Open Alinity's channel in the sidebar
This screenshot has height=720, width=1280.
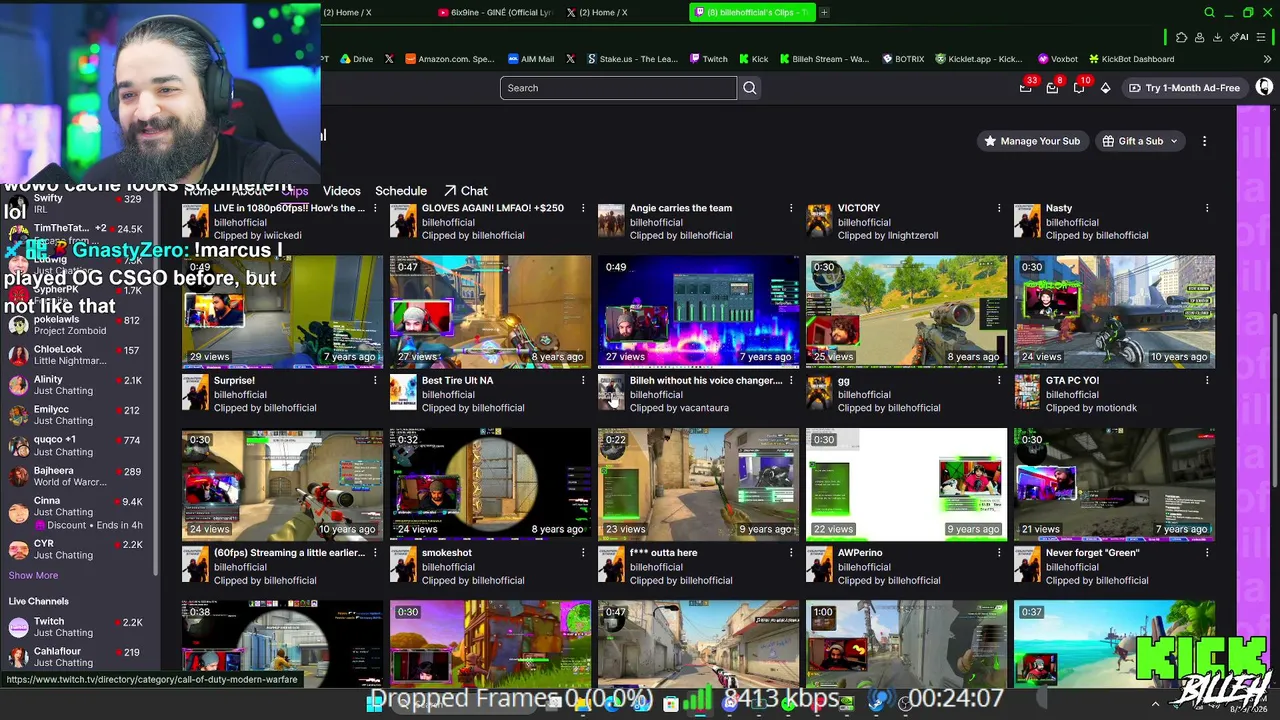point(77,385)
